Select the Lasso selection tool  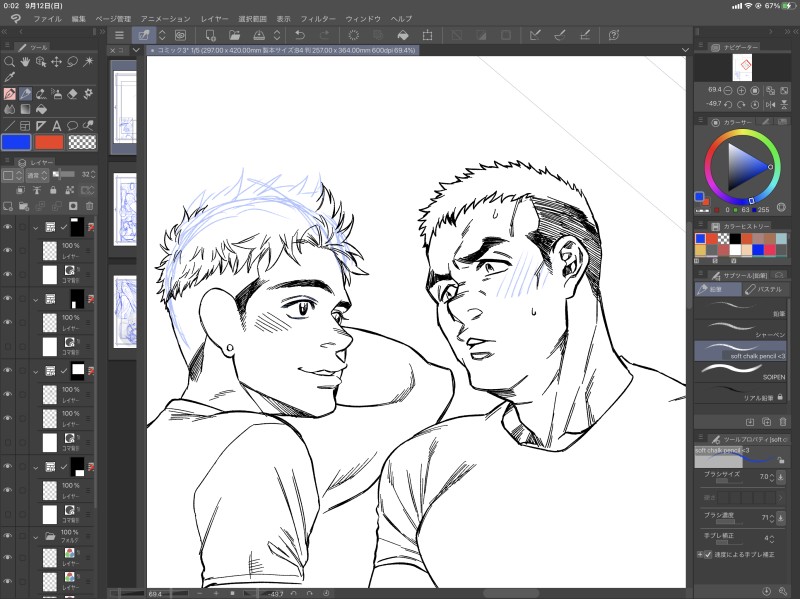pos(72,62)
